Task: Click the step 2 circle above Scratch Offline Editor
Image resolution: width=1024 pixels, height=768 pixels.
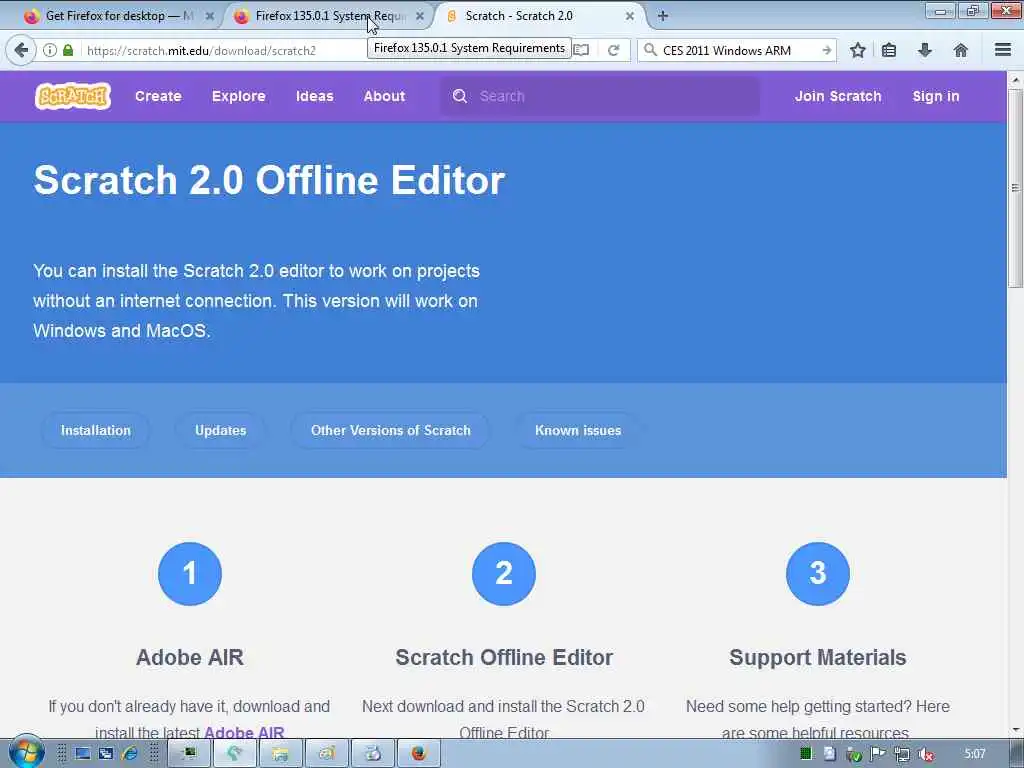Action: (504, 573)
